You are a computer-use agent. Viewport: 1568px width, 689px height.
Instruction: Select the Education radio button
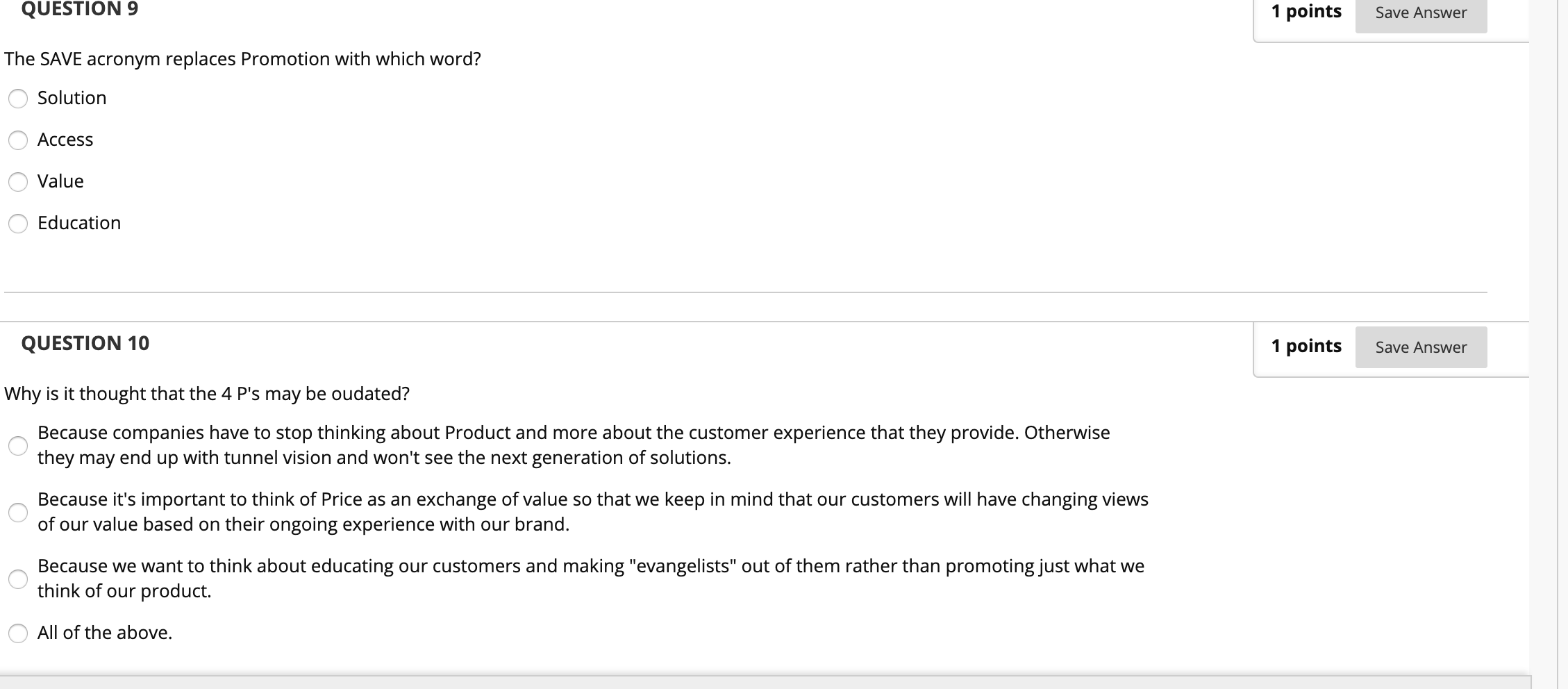click(18, 224)
